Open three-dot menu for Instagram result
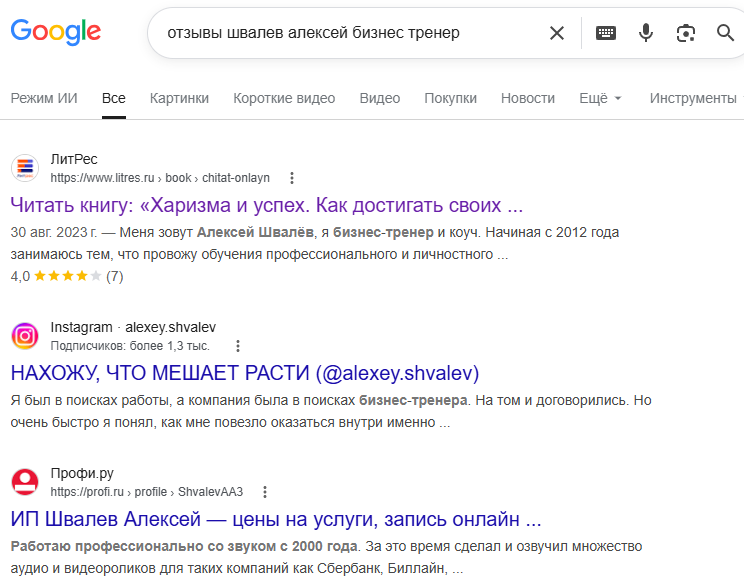Screen dimensions: 744x580 [x=238, y=346]
